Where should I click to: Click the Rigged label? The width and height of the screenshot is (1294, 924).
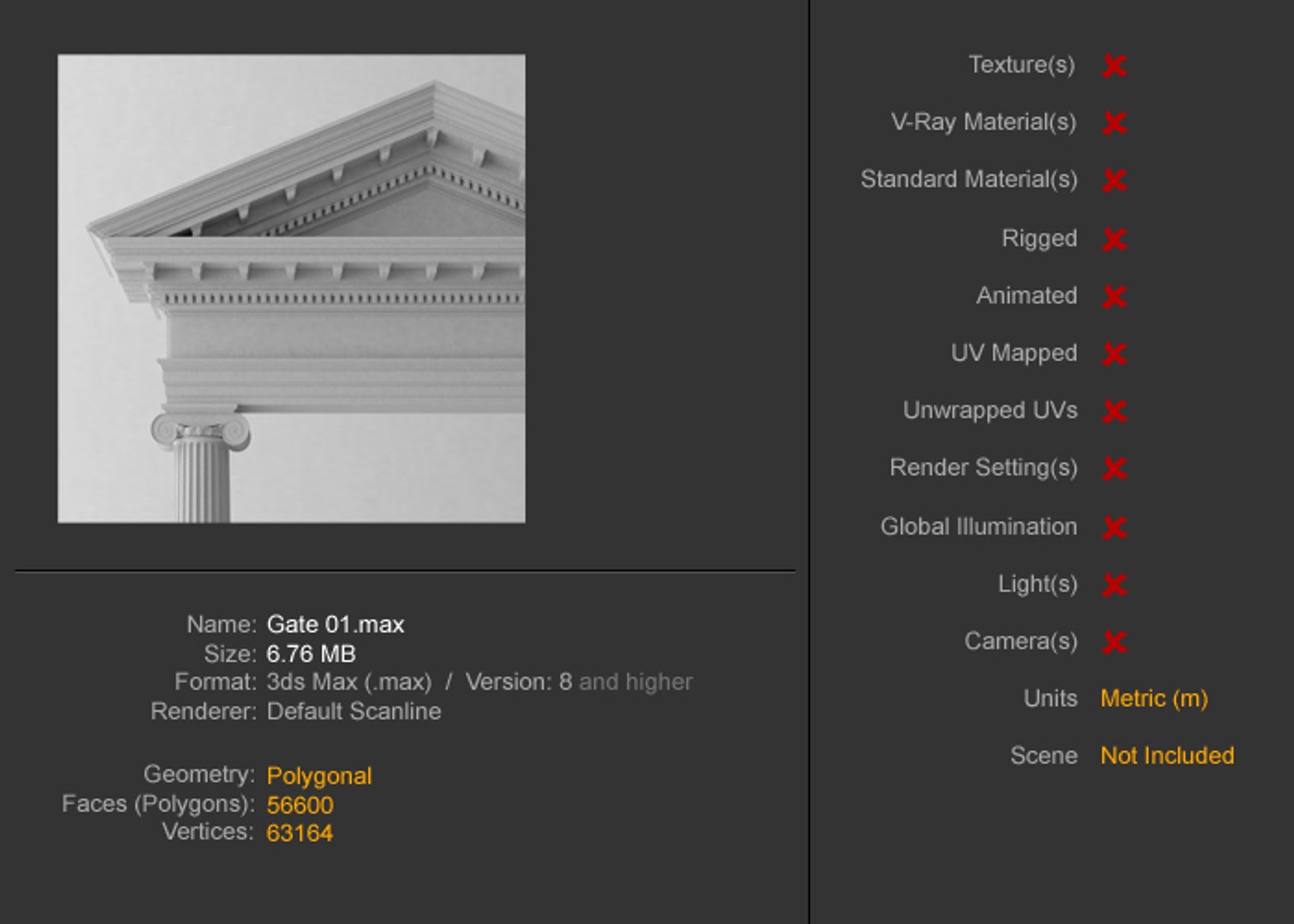point(1039,238)
